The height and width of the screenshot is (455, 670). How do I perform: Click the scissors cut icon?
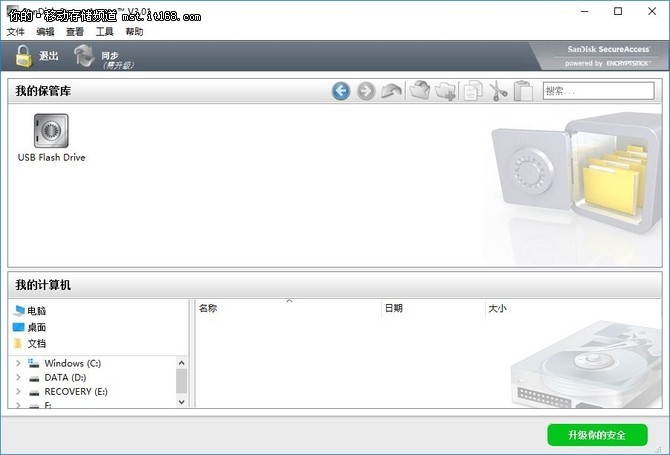[497, 92]
